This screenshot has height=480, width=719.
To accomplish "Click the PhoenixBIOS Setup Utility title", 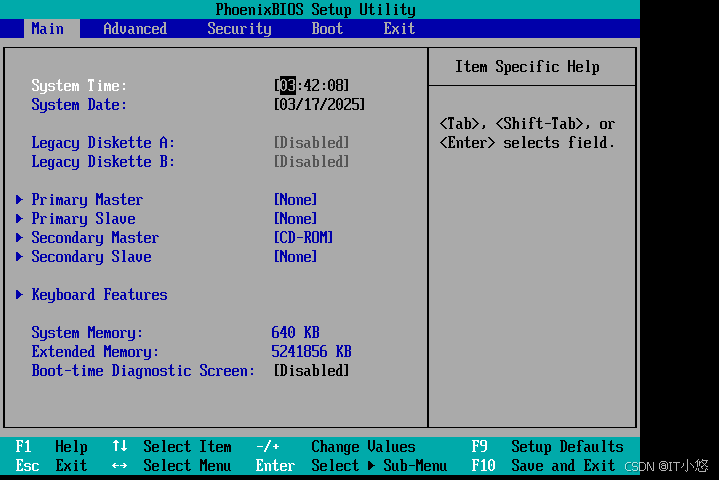I will coord(315,10).
